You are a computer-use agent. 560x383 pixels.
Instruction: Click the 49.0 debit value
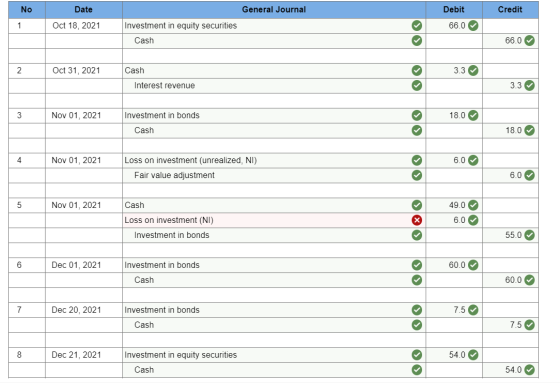click(x=457, y=205)
